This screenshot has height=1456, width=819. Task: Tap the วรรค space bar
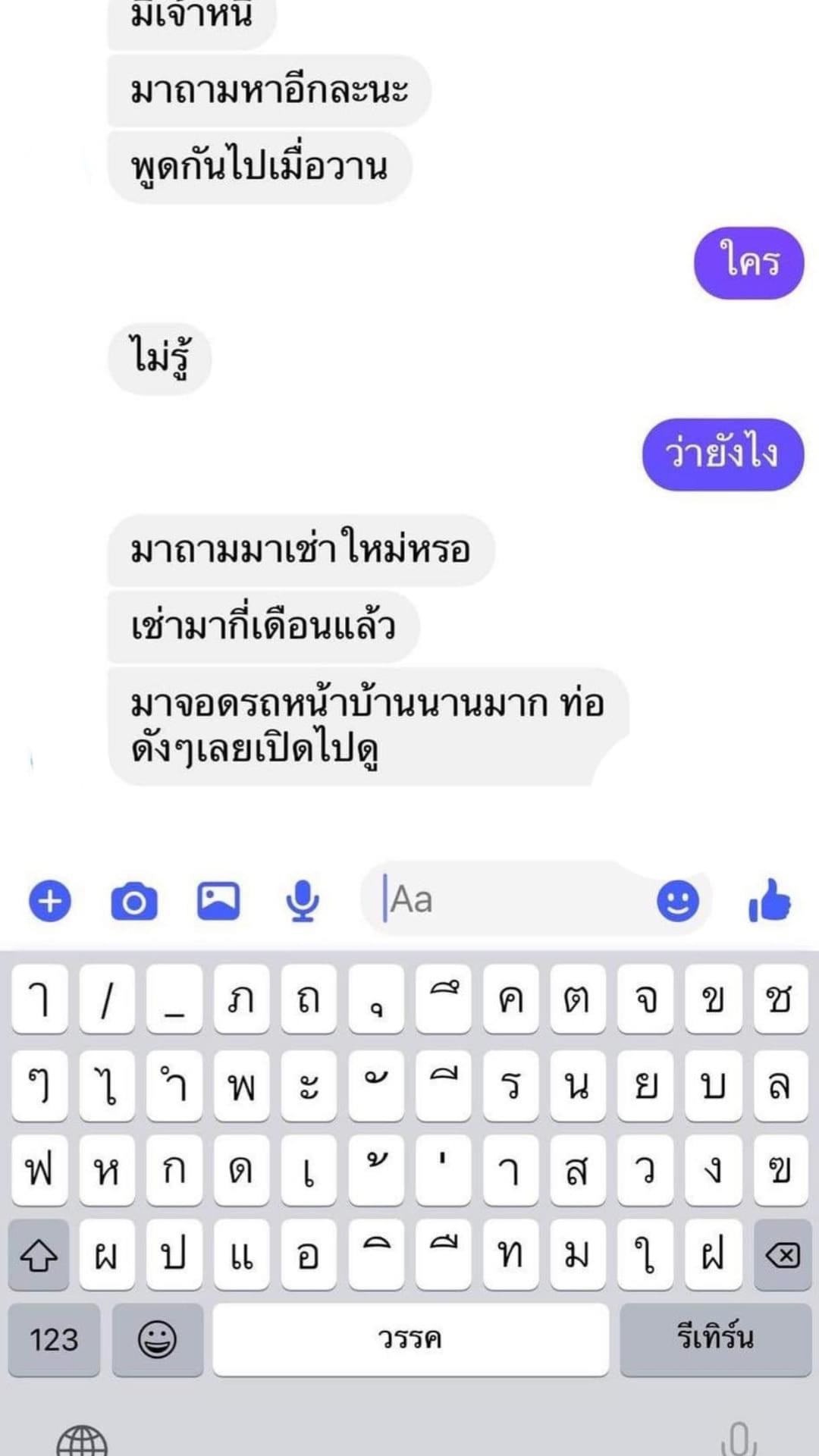pos(410,1340)
